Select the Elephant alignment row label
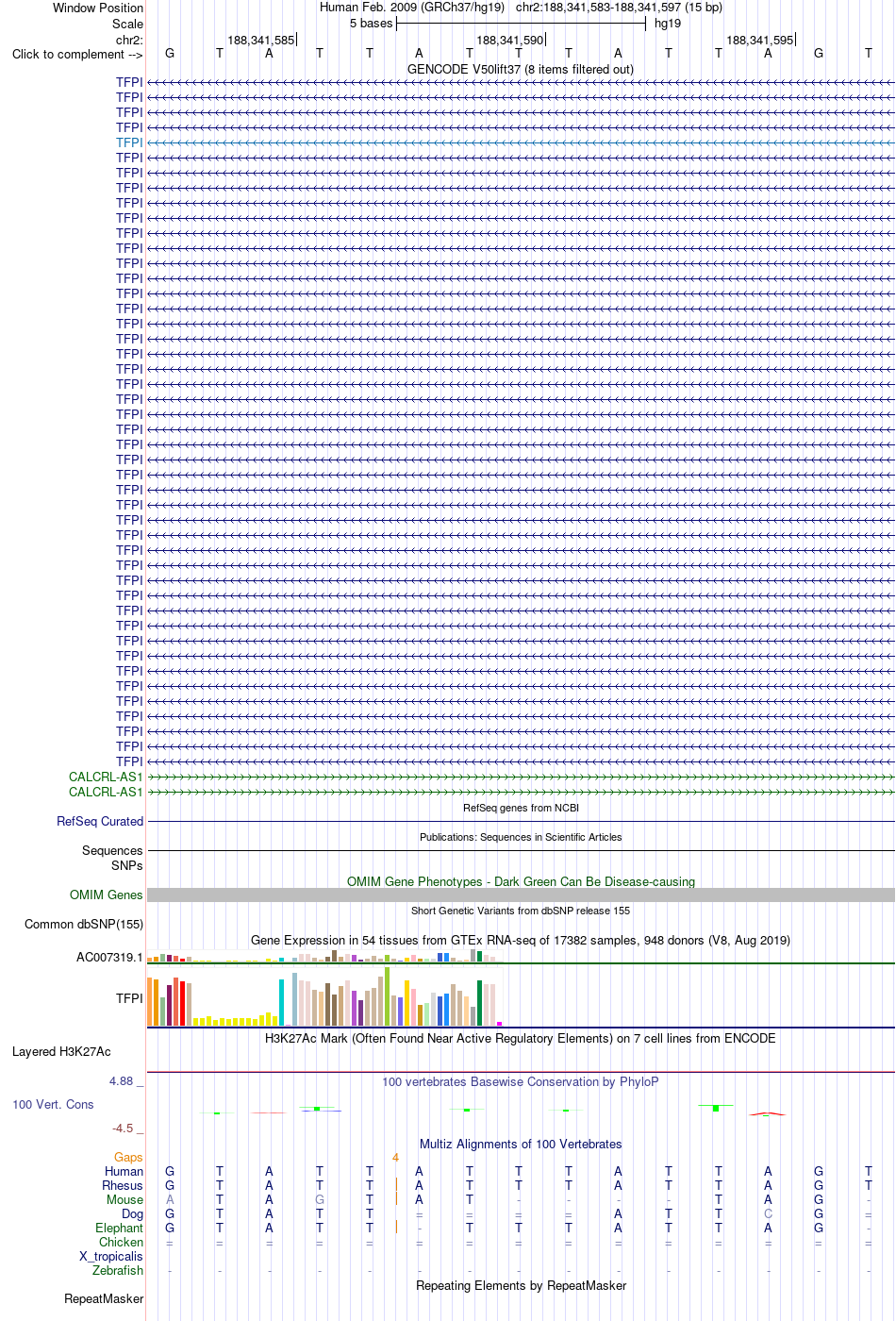The width and height of the screenshot is (896, 1321). (x=119, y=1228)
